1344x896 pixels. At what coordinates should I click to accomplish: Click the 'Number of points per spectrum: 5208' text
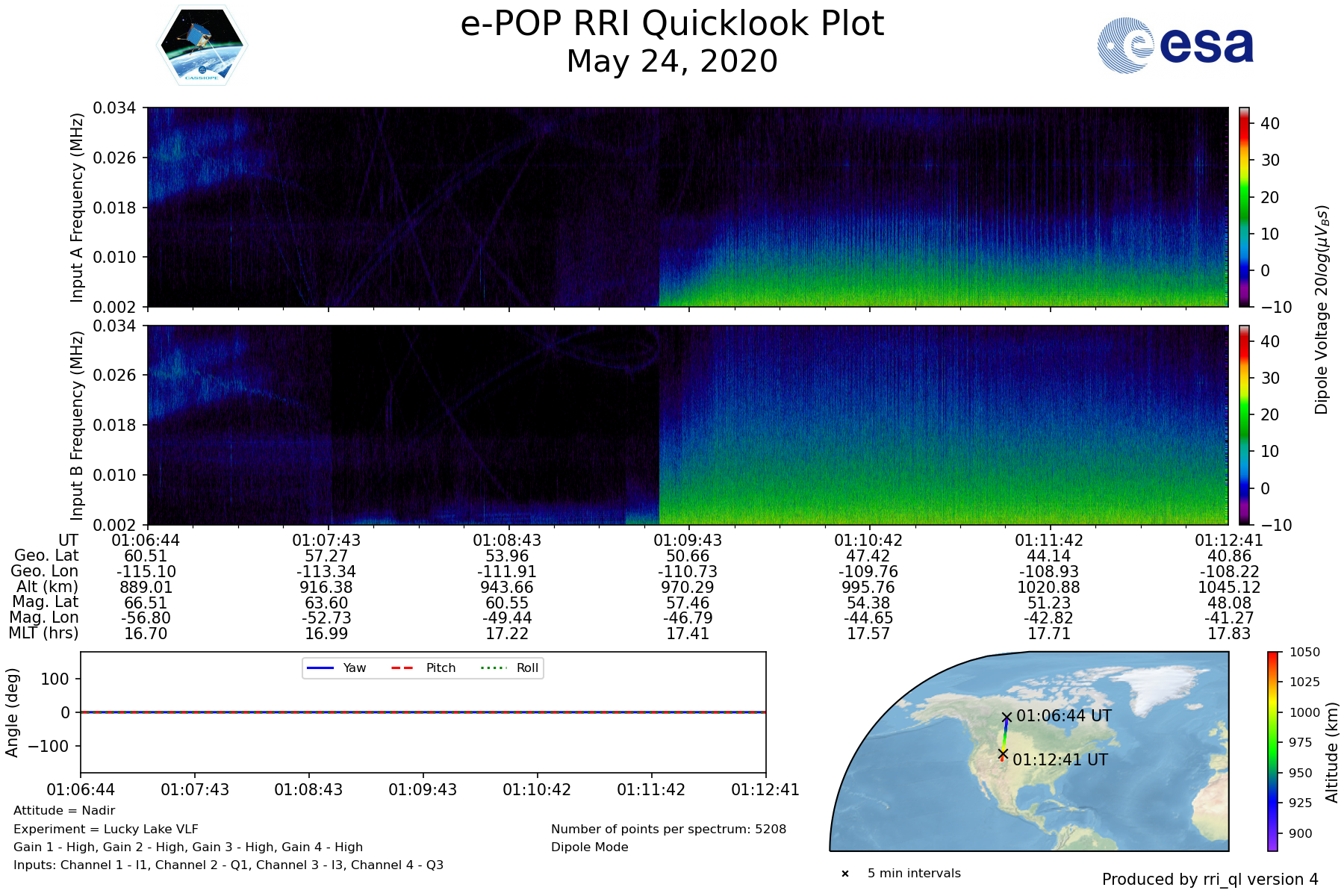pos(668,830)
